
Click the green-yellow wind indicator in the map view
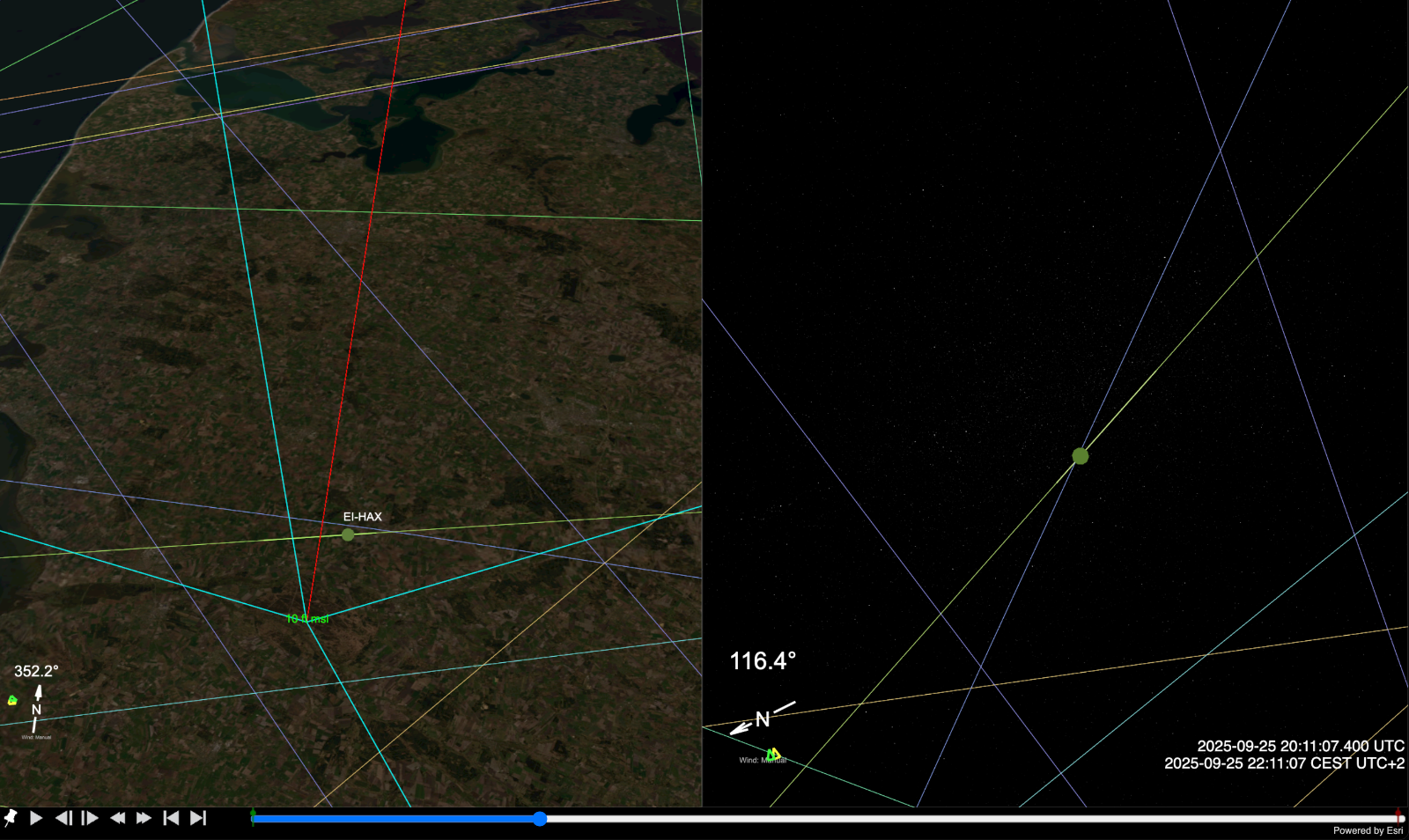coord(12,701)
